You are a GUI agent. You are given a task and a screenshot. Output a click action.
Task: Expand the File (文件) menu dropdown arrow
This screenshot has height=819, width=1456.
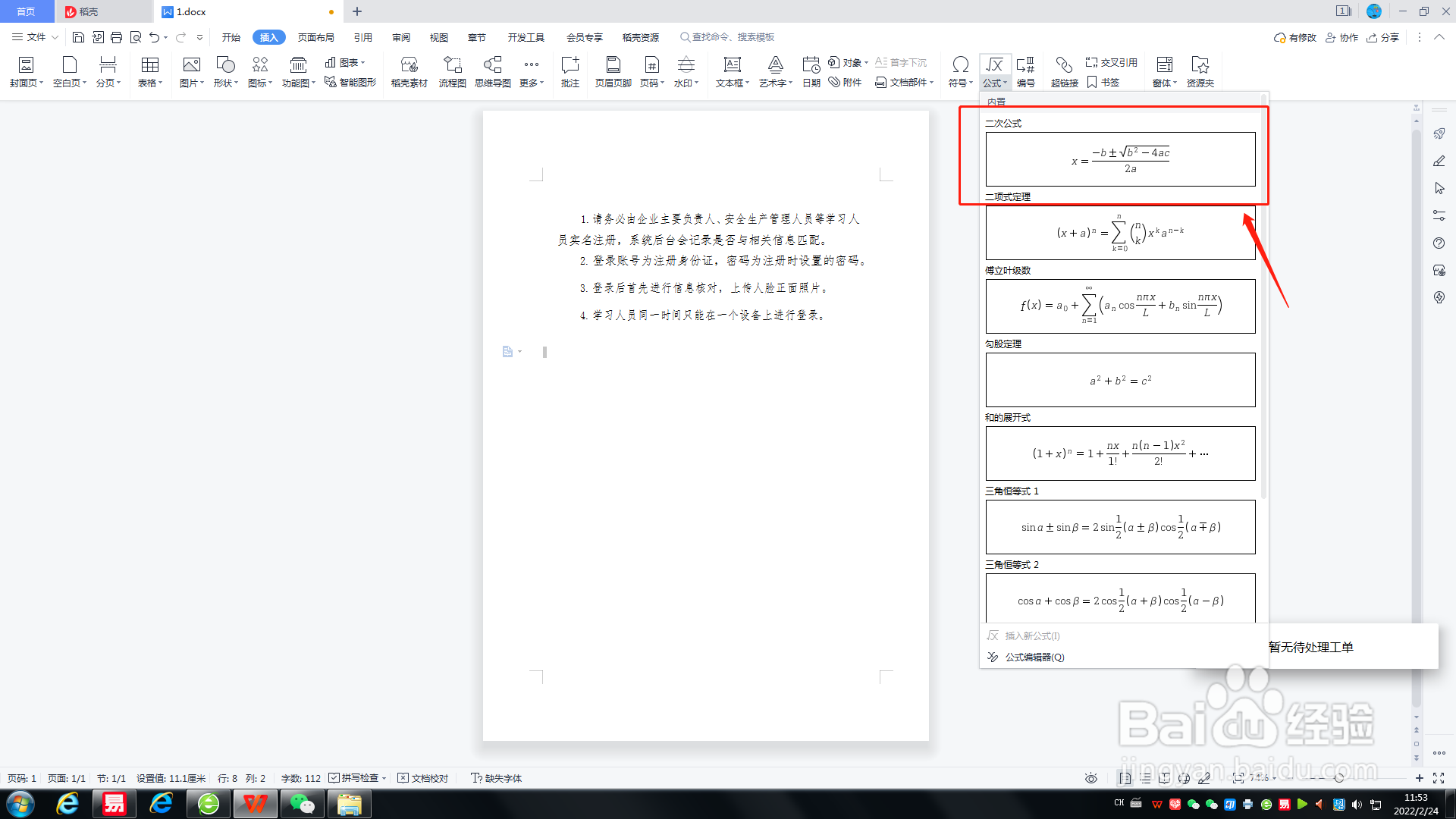pyautogui.click(x=55, y=37)
